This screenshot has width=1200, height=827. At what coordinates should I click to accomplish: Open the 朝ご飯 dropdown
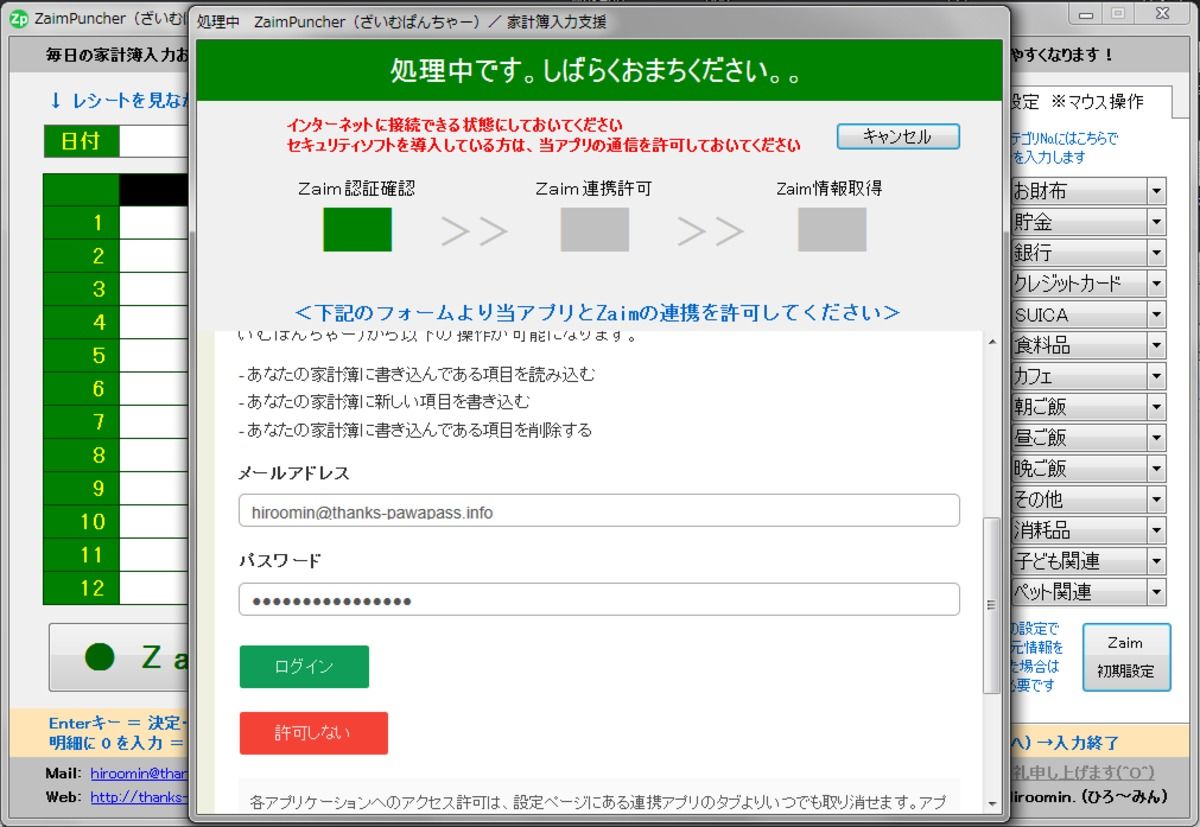(x=1156, y=407)
